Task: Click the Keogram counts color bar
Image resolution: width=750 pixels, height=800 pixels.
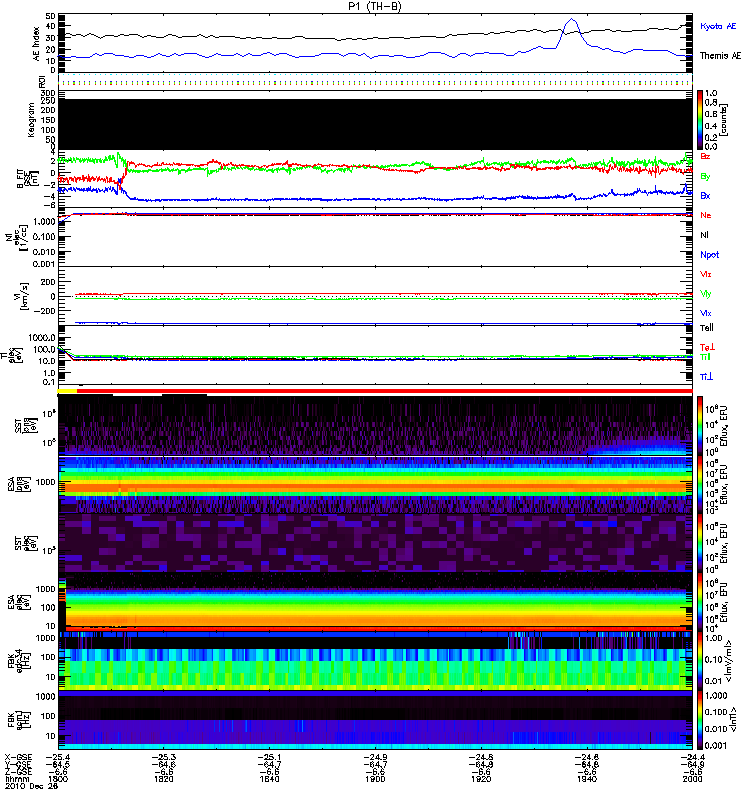Action: 700,120
